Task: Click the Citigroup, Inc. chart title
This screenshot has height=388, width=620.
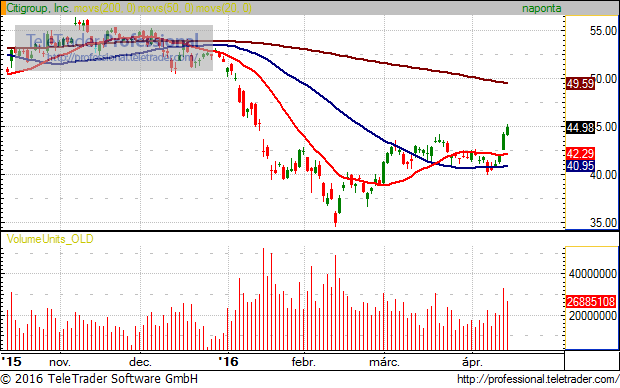Action: (x=39, y=8)
